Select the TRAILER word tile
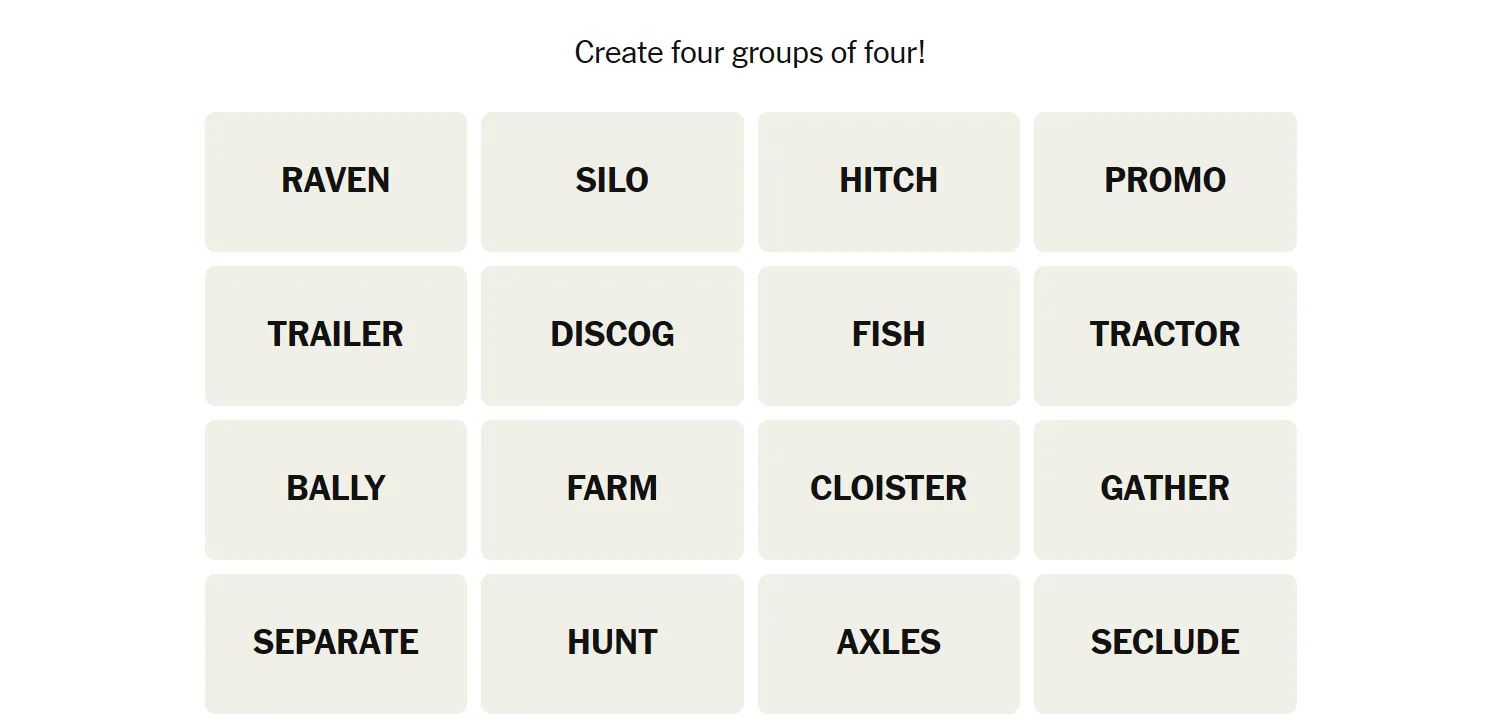 (x=336, y=335)
